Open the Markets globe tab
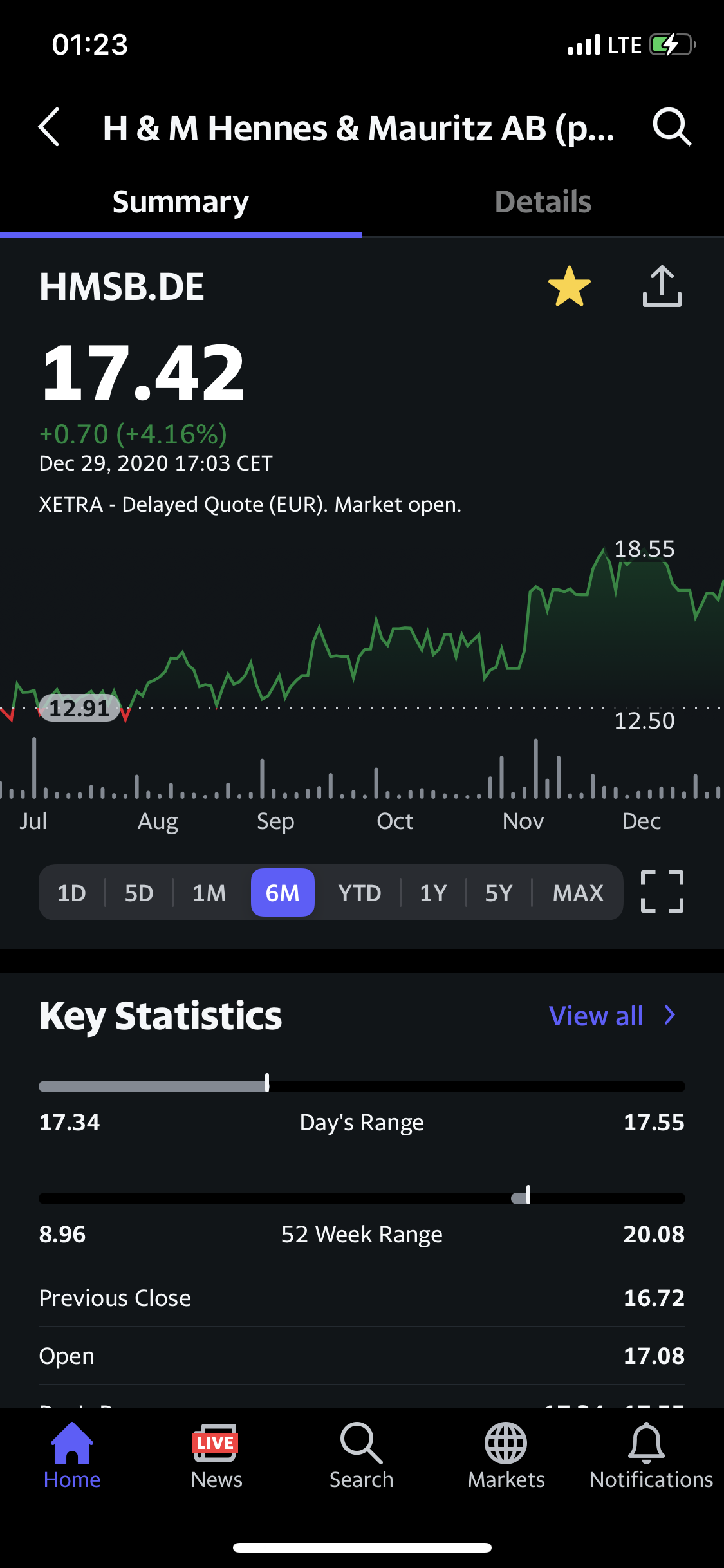 pyautogui.click(x=506, y=1456)
